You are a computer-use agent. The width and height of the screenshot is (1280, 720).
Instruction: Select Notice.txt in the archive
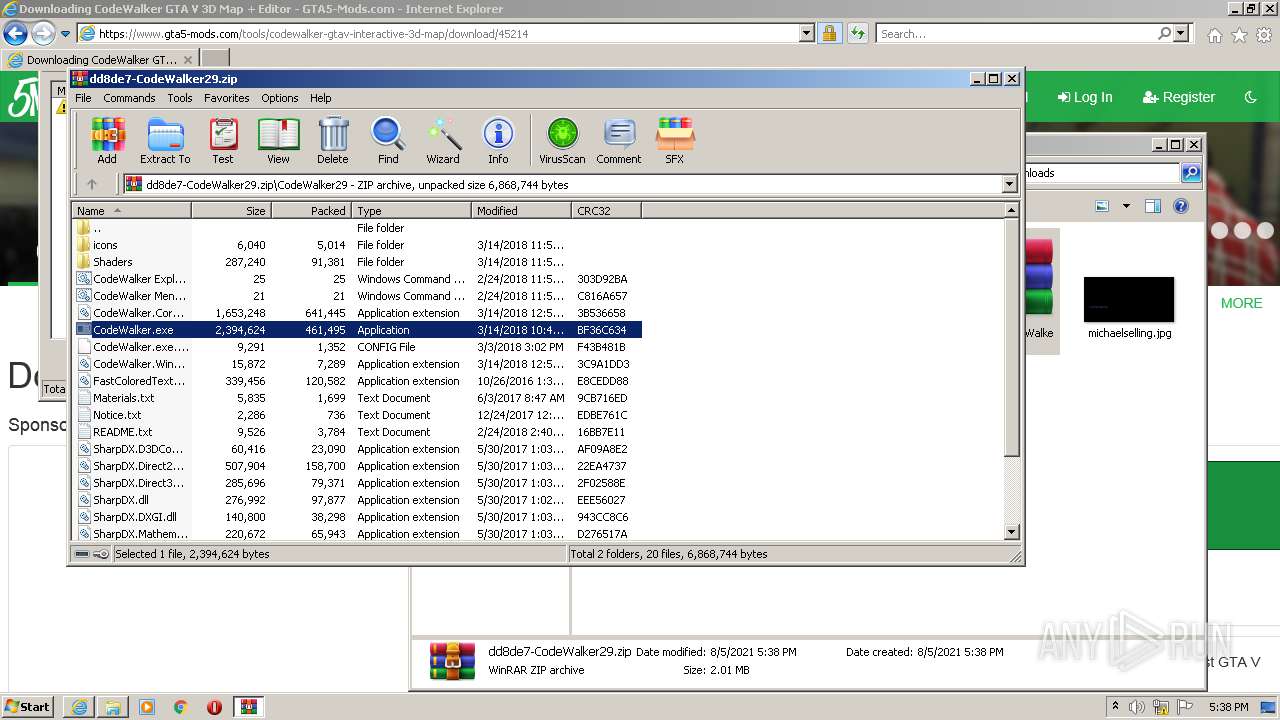357,415
